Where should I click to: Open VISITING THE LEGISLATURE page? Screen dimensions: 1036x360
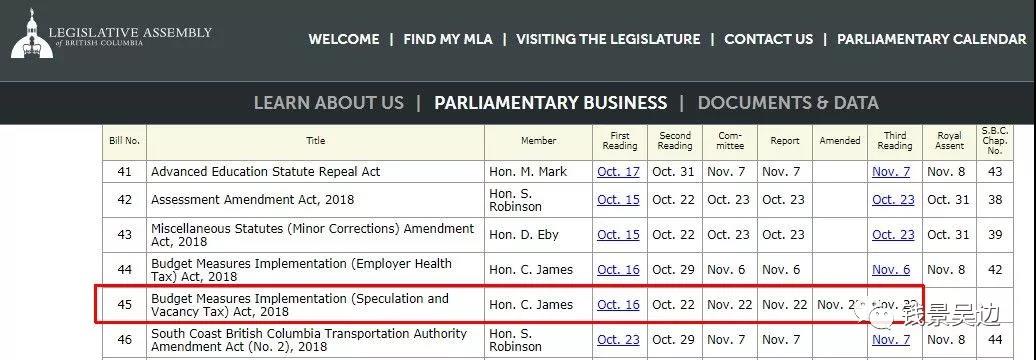tap(608, 39)
